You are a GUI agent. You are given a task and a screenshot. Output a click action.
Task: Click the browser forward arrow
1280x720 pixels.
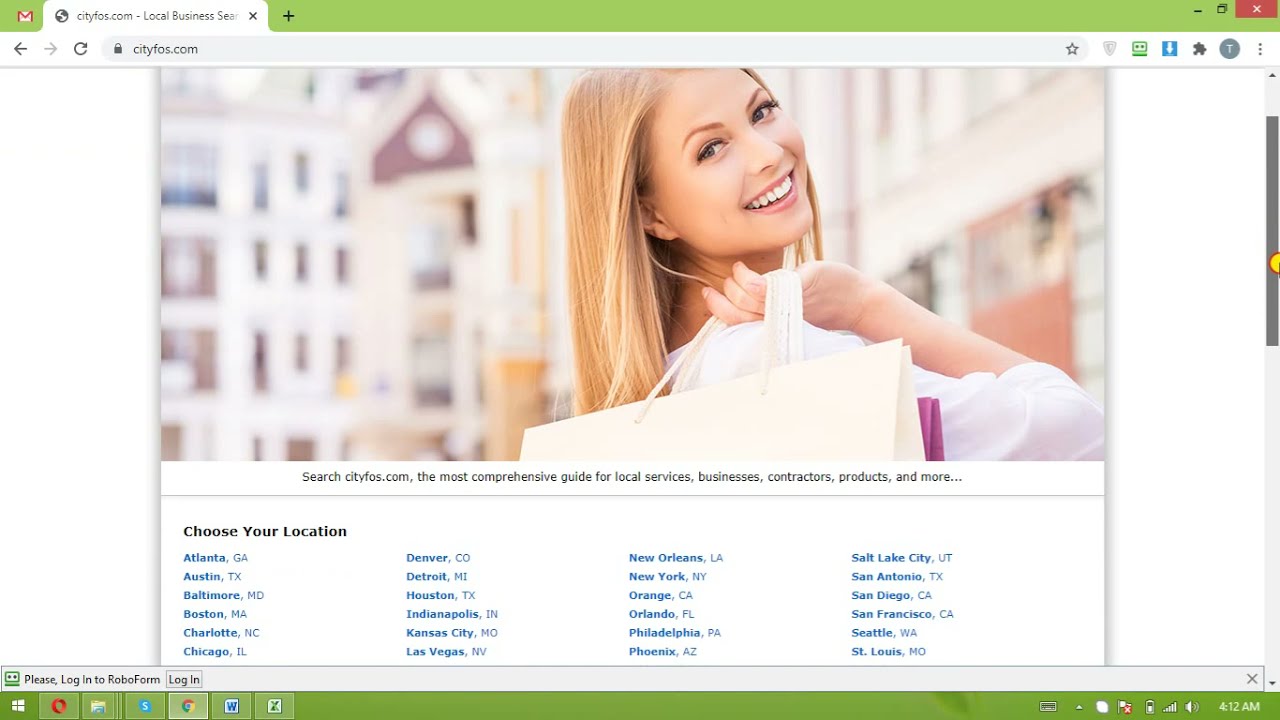50,48
